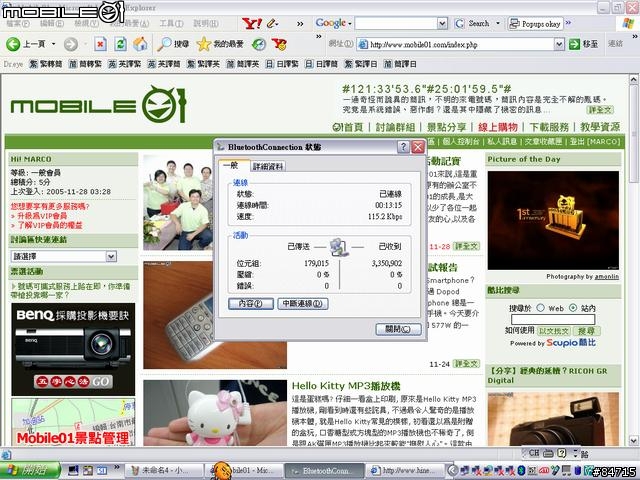Click the grey Forward arrow button
Screen dimensions: 640x480
tap(71, 44)
